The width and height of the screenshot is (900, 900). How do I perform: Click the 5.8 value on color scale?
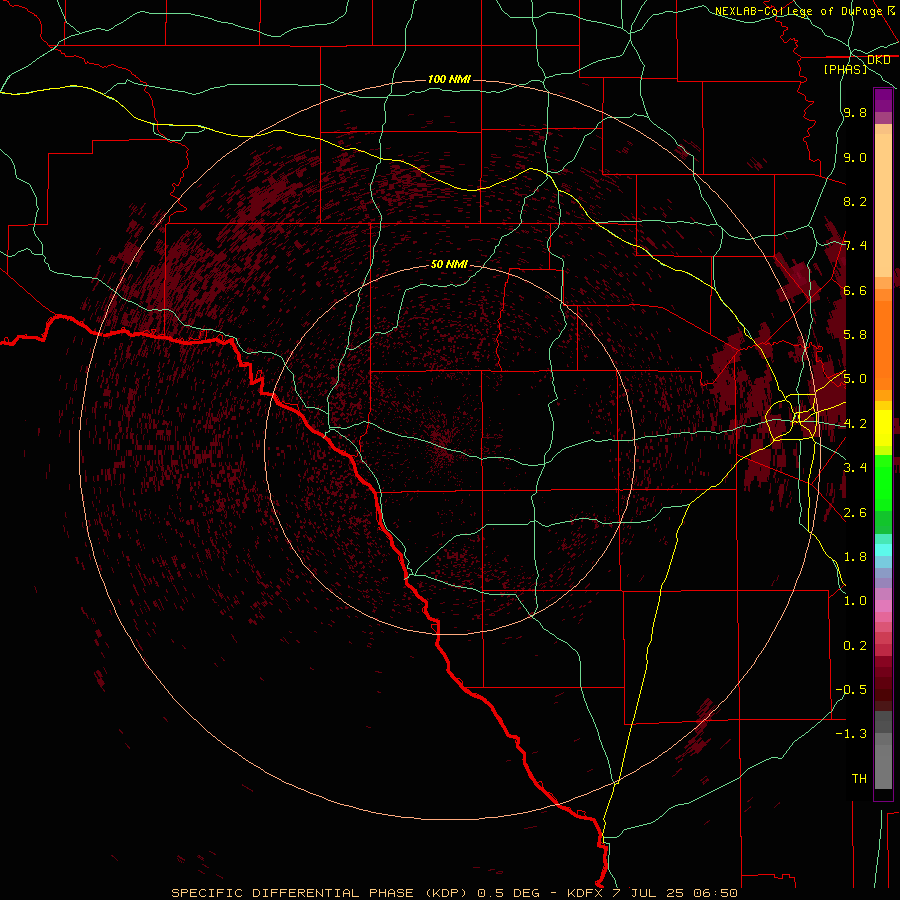pyautogui.click(x=855, y=335)
